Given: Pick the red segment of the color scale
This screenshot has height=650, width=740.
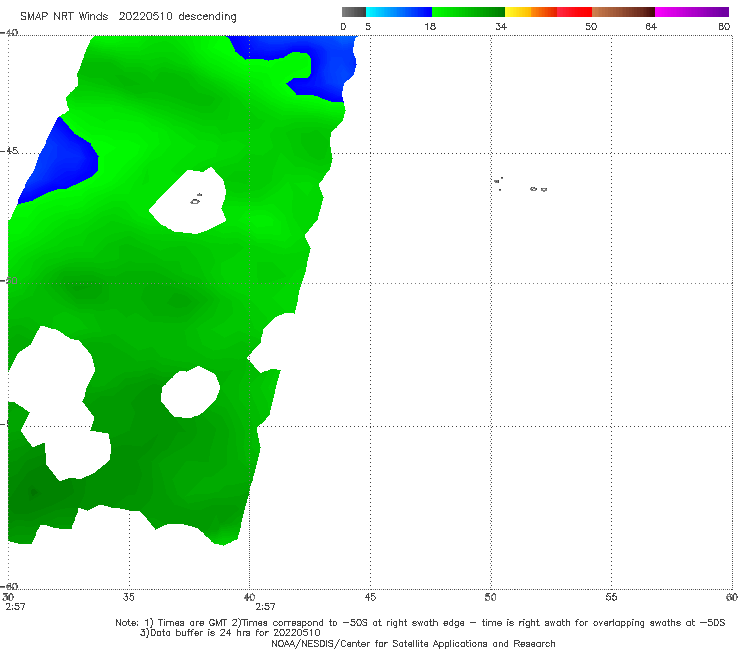Looking at the screenshot, I should click(x=574, y=12).
